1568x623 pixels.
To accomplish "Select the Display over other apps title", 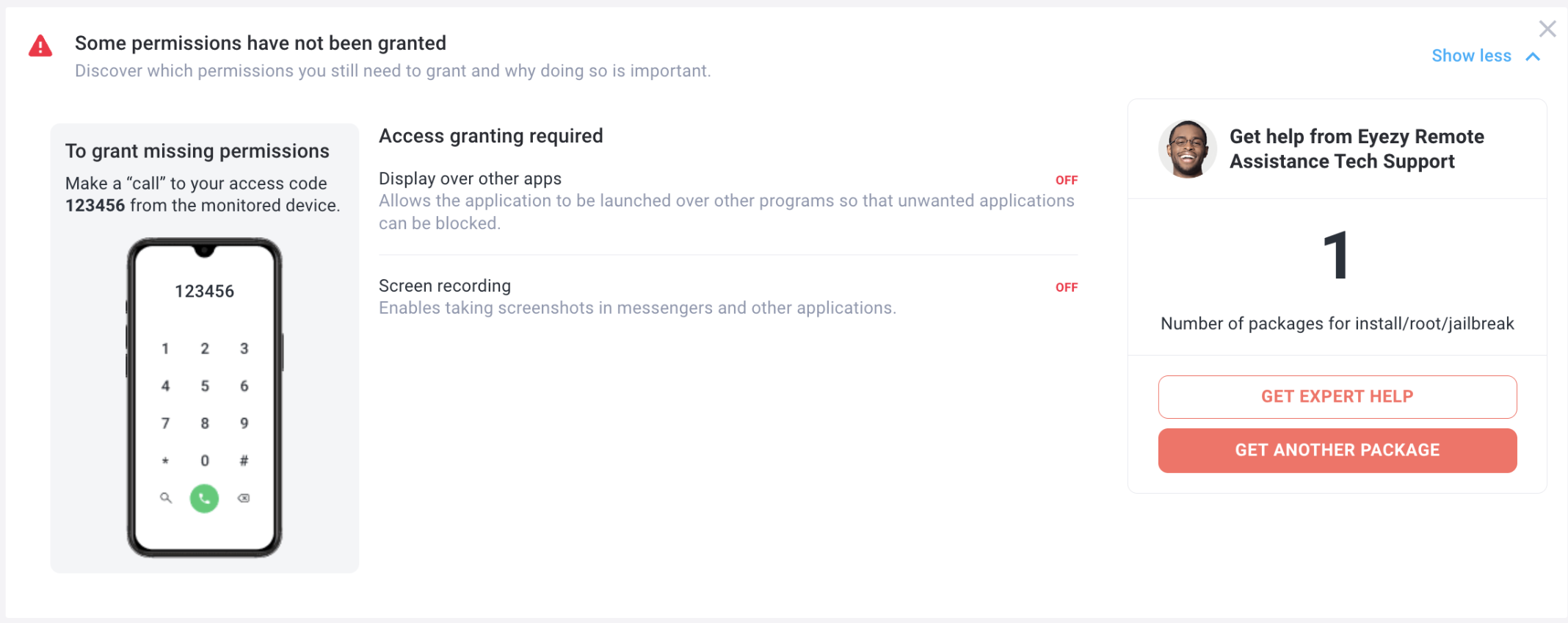I will 470,179.
